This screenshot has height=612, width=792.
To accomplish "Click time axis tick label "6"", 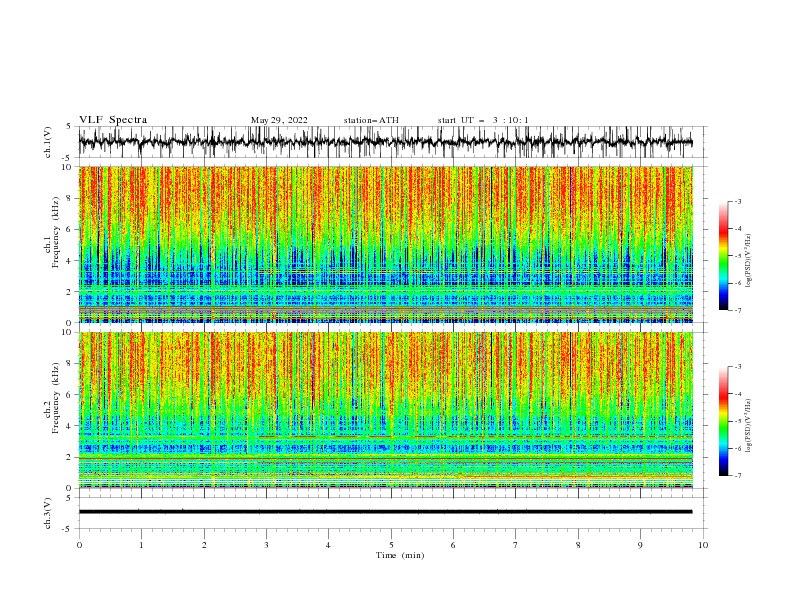I will click(x=453, y=545).
